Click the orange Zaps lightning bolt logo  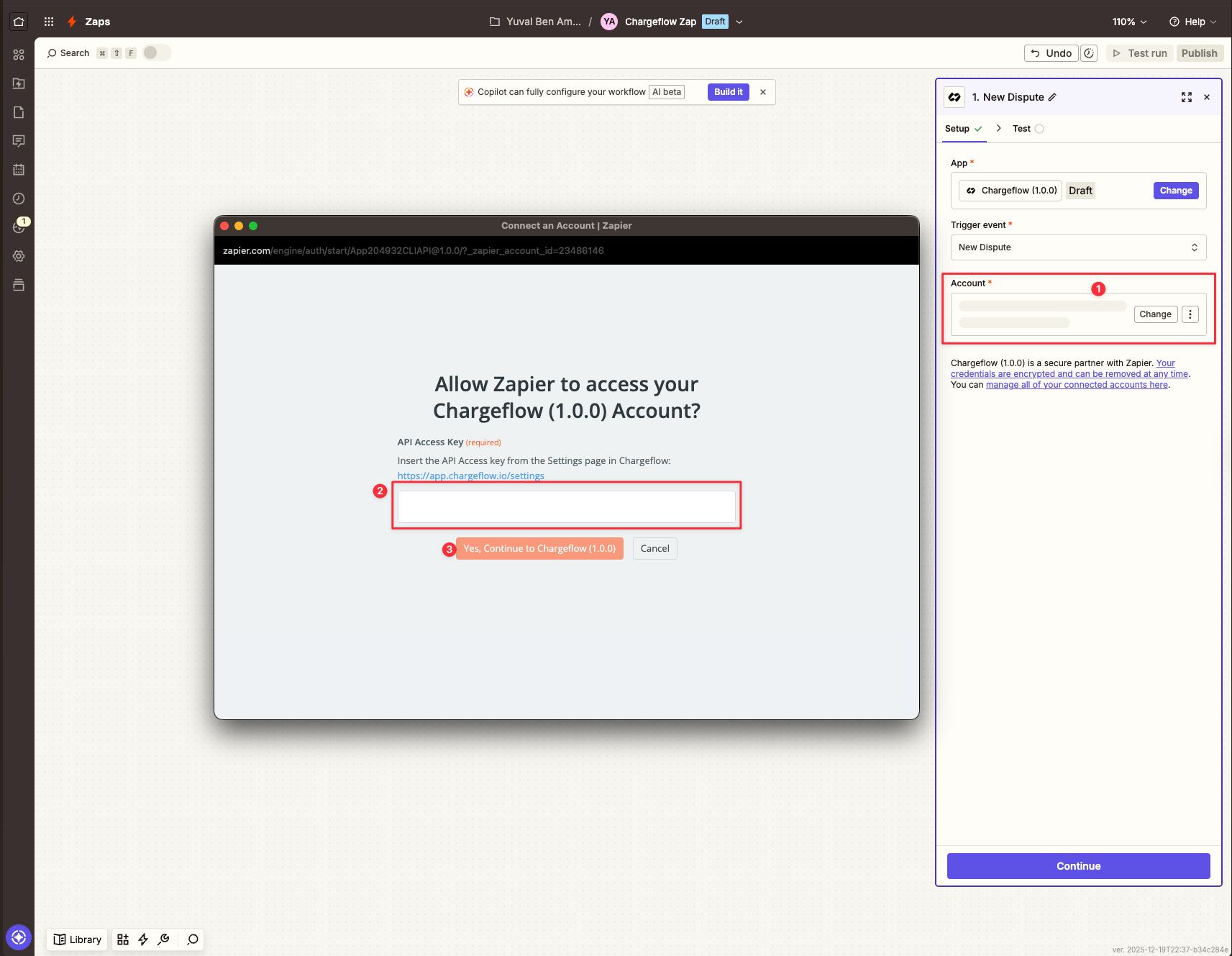tap(72, 22)
